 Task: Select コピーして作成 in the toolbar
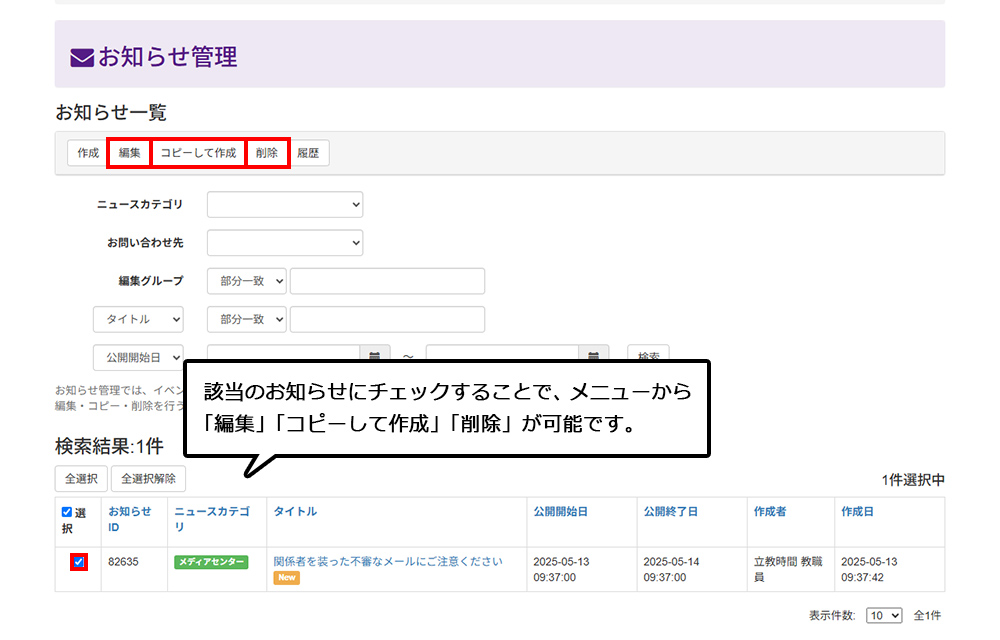click(198, 153)
